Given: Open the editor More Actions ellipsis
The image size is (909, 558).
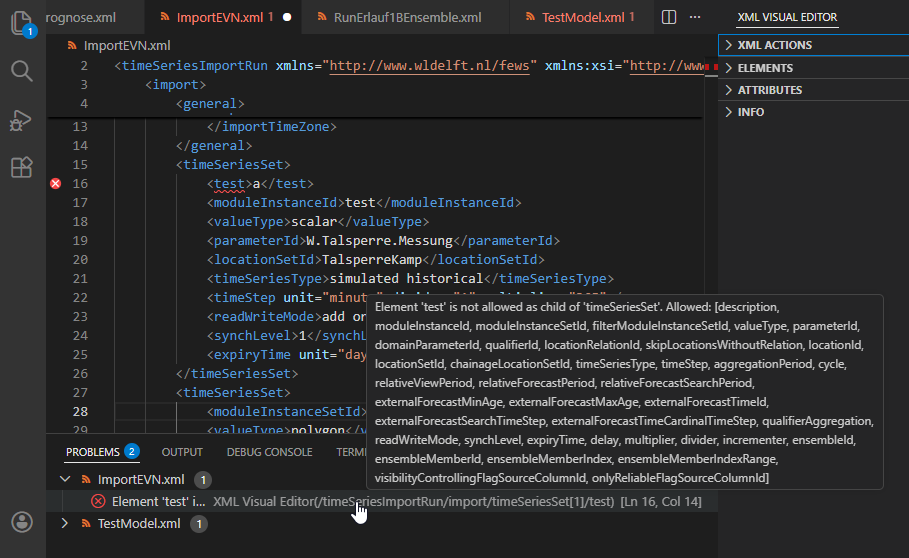Looking at the screenshot, I should click(x=695, y=17).
